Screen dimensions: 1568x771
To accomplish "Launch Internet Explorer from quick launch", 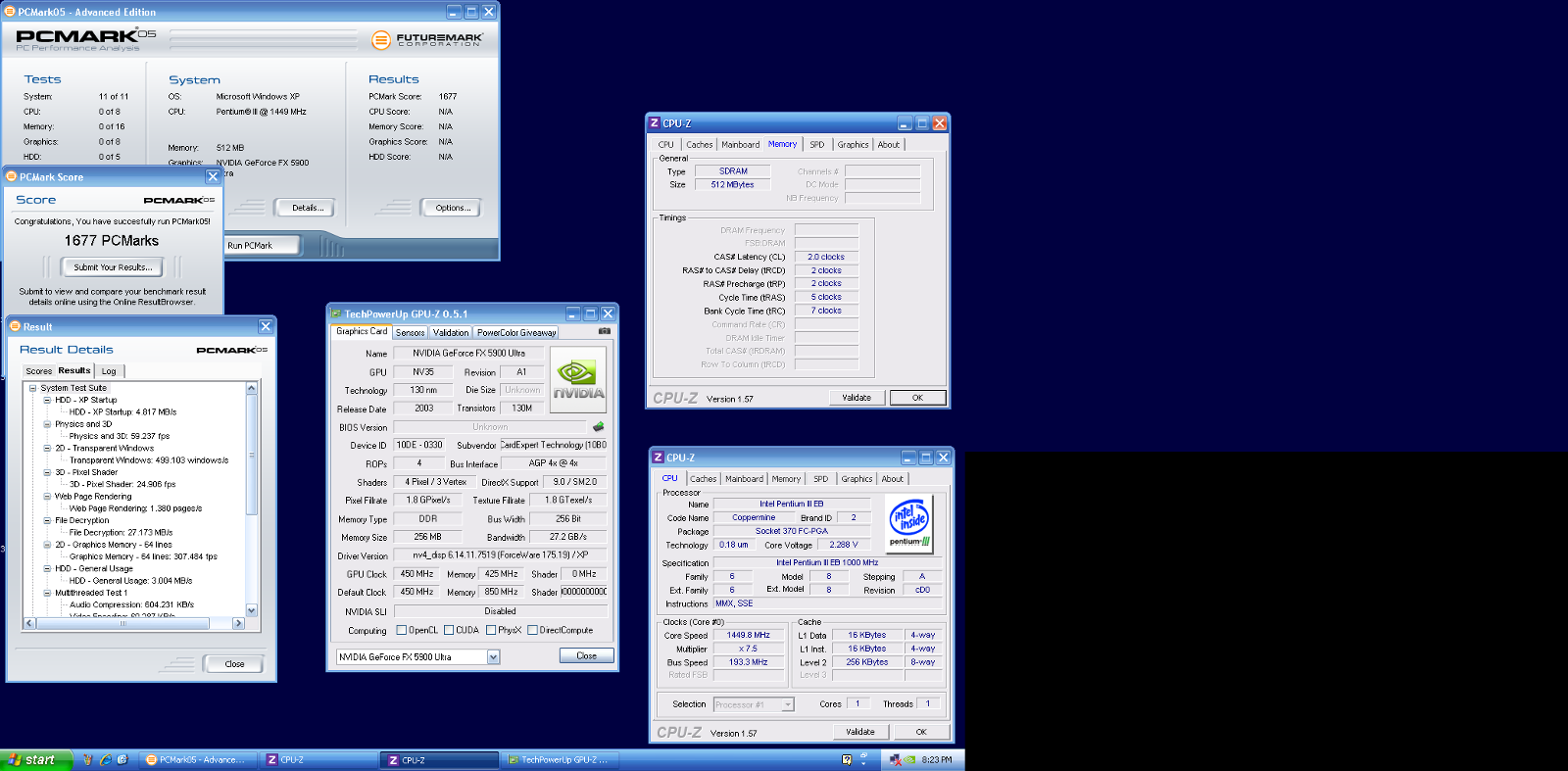I will pos(105,759).
